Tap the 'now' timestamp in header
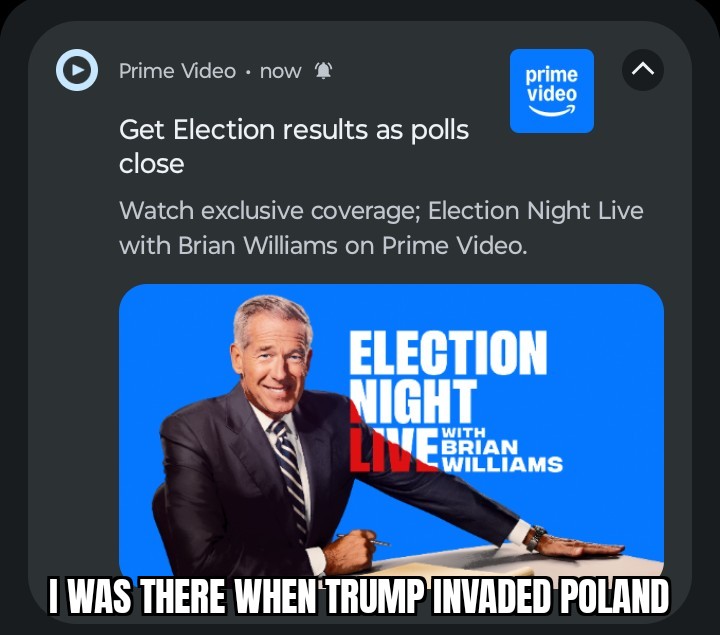This screenshot has height=635, width=720. (x=281, y=72)
